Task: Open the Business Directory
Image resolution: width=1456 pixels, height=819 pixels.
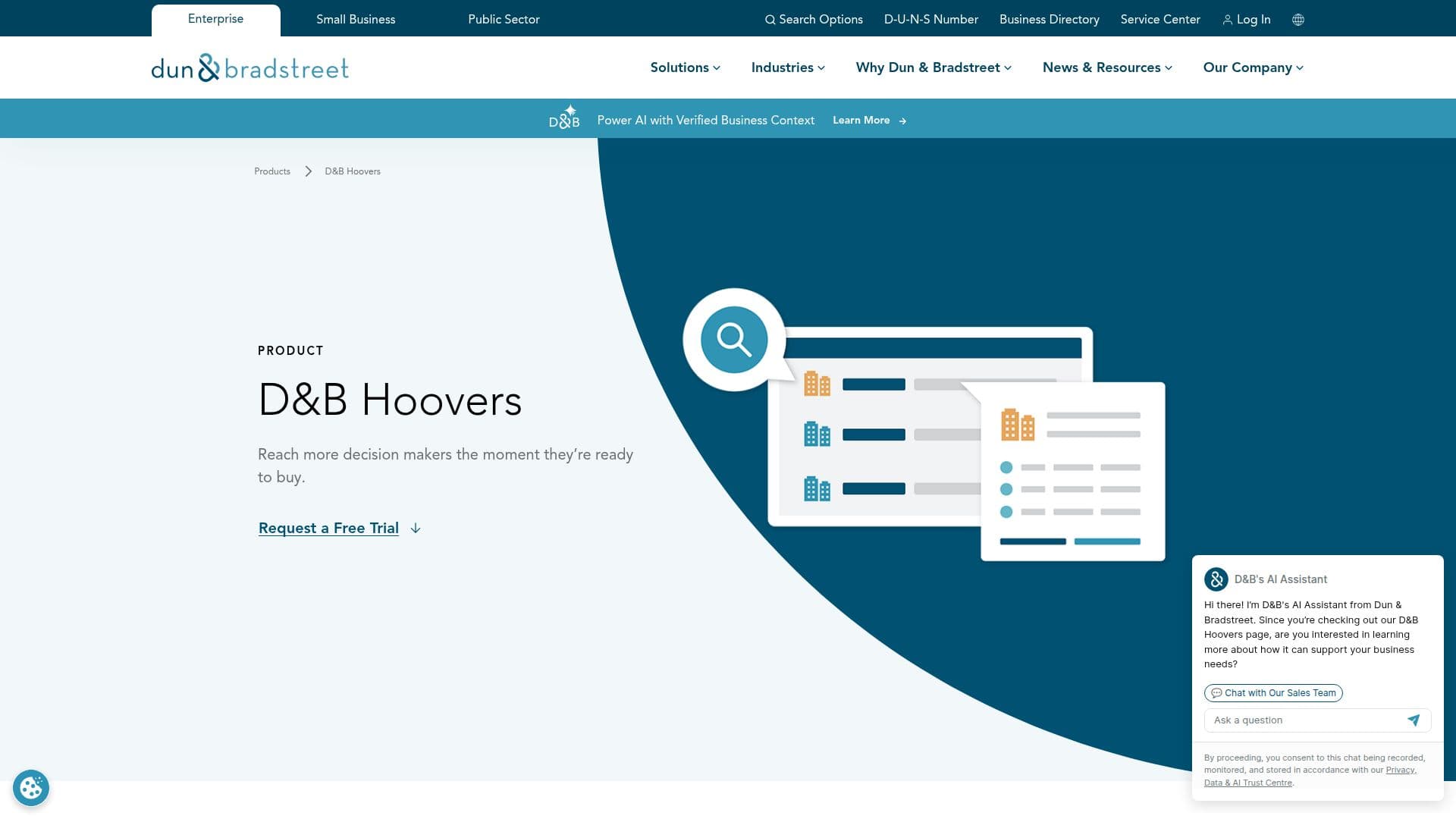Action: click(1049, 20)
